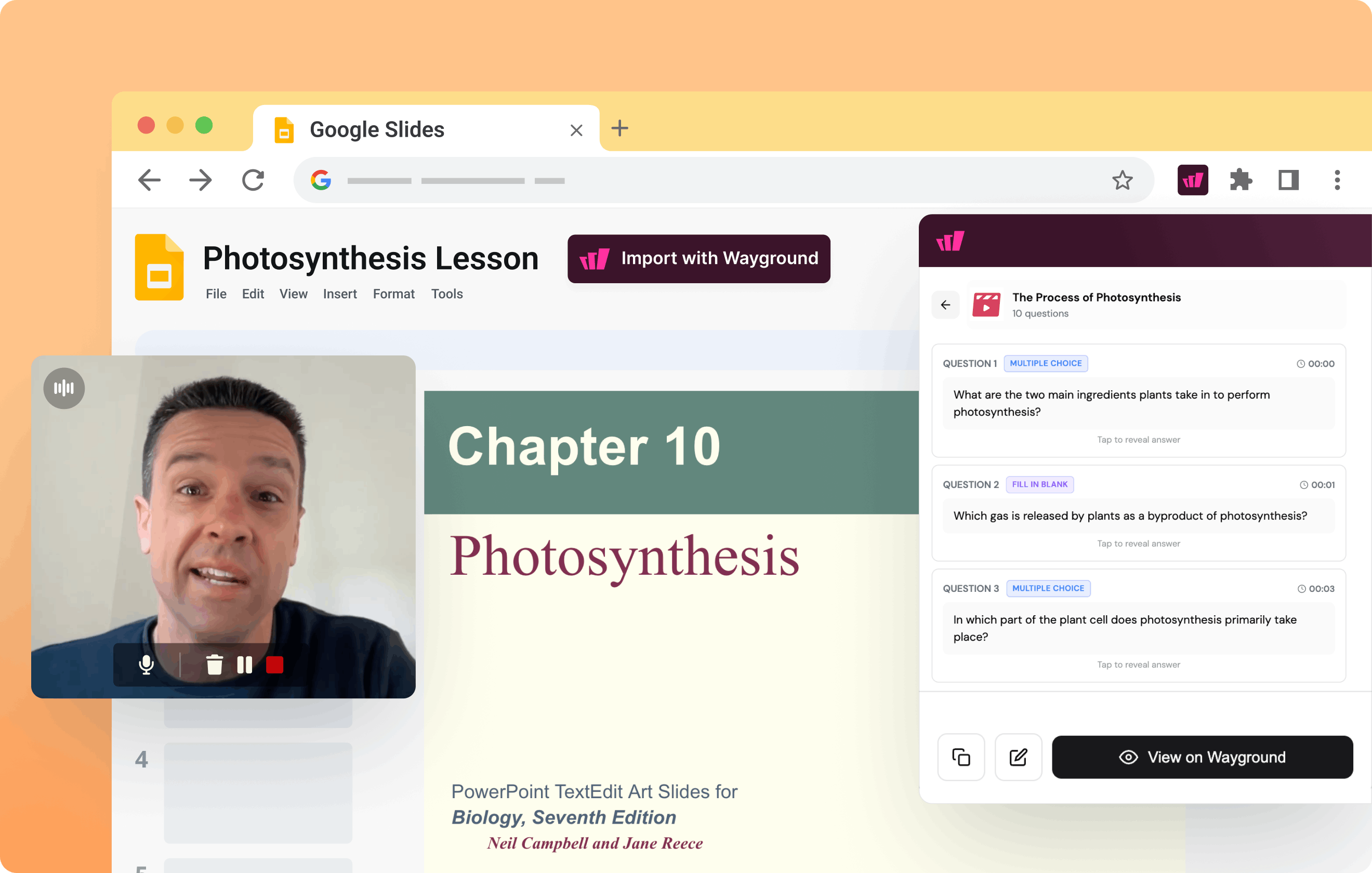Screen dimensions: 1372x873
Task: Pause the recording
Action: coord(244,665)
